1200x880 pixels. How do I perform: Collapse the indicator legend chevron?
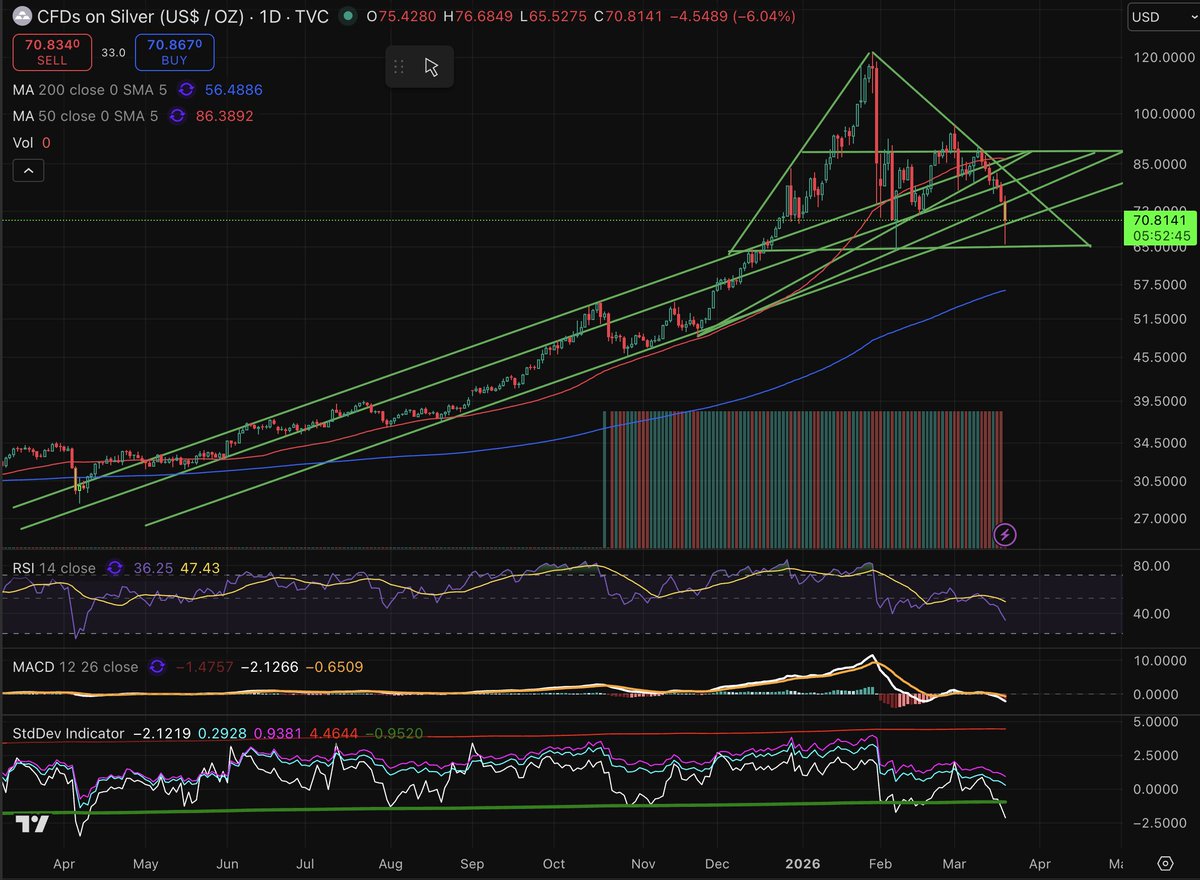28,171
